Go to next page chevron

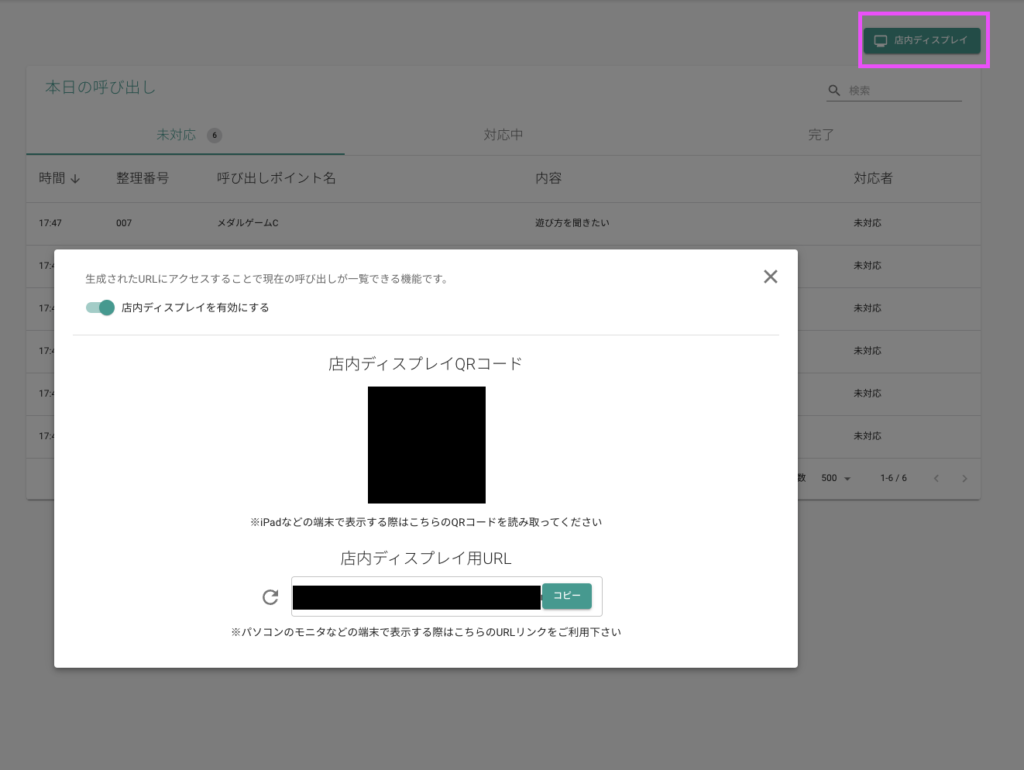965,479
